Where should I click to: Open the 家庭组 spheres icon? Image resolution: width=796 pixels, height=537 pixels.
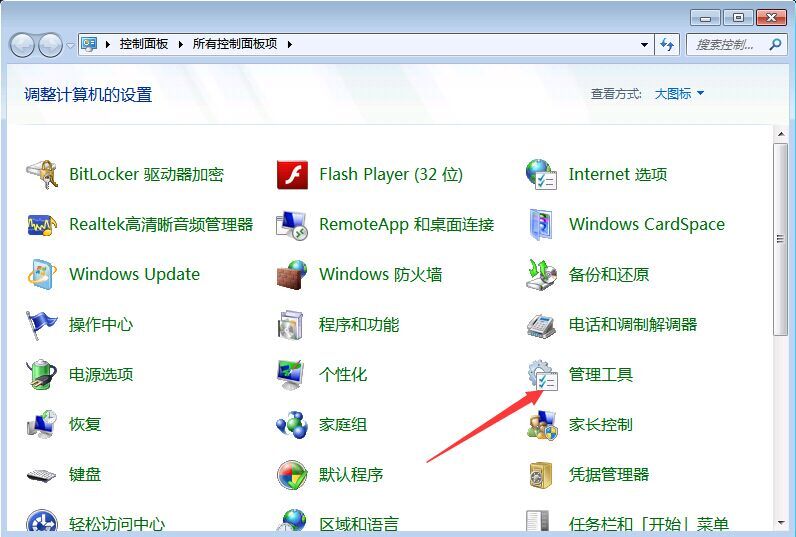click(x=292, y=424)
